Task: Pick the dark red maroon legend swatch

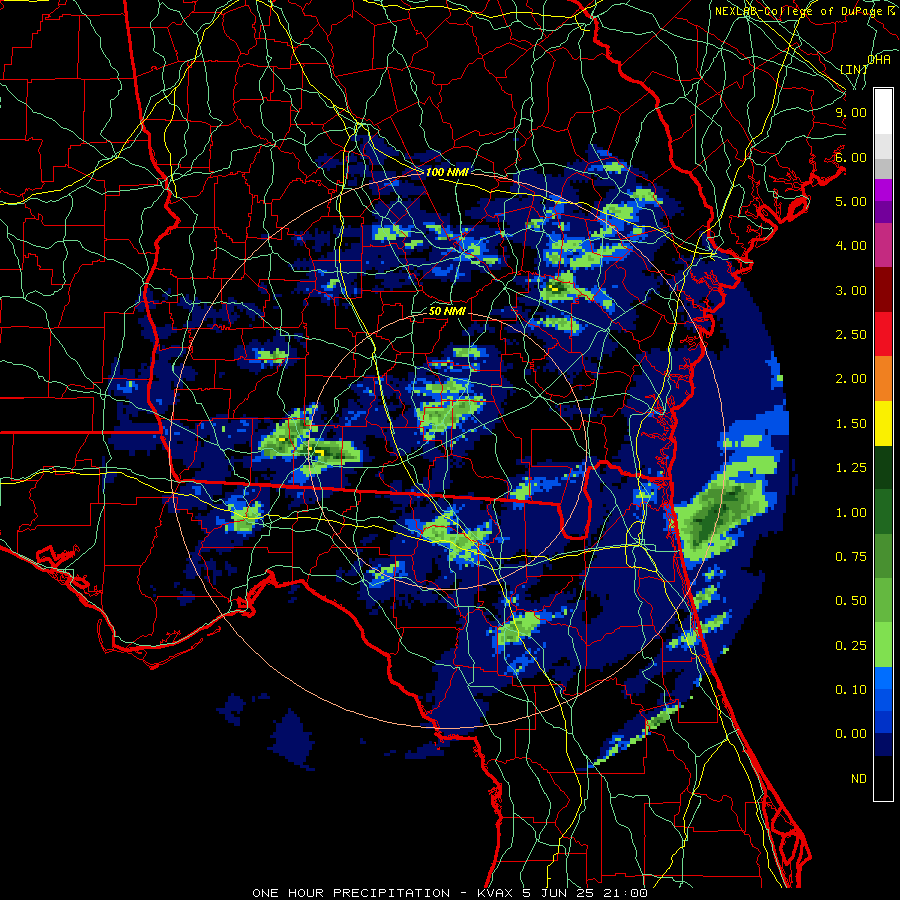Action: pos(883,290)
